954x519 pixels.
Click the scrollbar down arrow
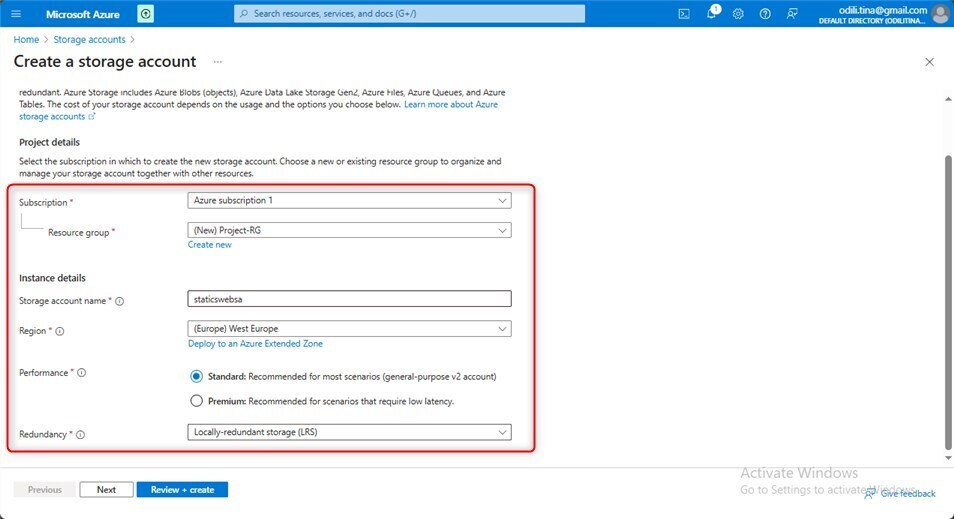click(x=948, y=458)
